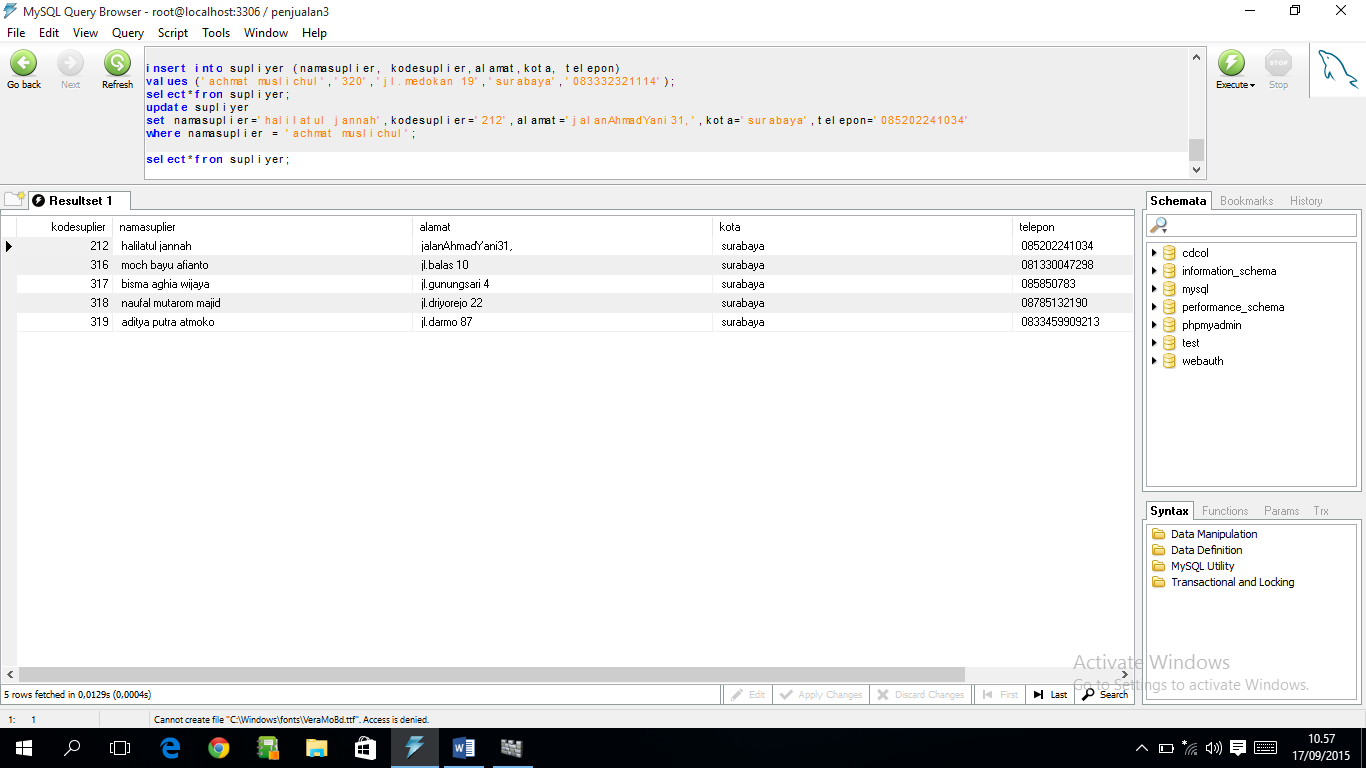Image resolution: width=1366 pixels, height=768 pixels.
Task: Click the alamat column header
Action: (562, 227)
